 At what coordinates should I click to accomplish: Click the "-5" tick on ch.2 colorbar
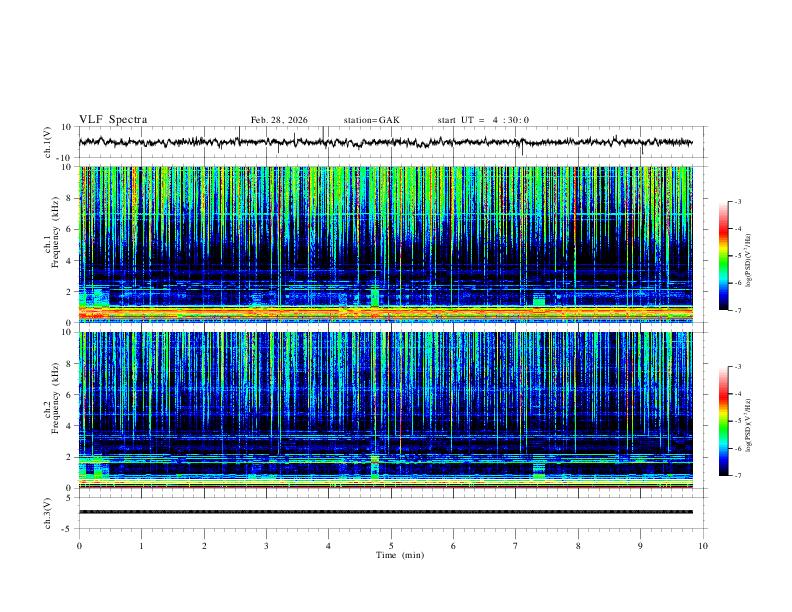coord(738,421)
